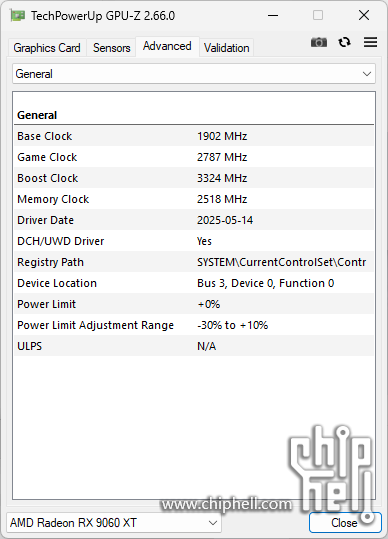Screen dimensions: 388x539
Task: Expand the General category dropdown
Action: (x=194, y=74)
